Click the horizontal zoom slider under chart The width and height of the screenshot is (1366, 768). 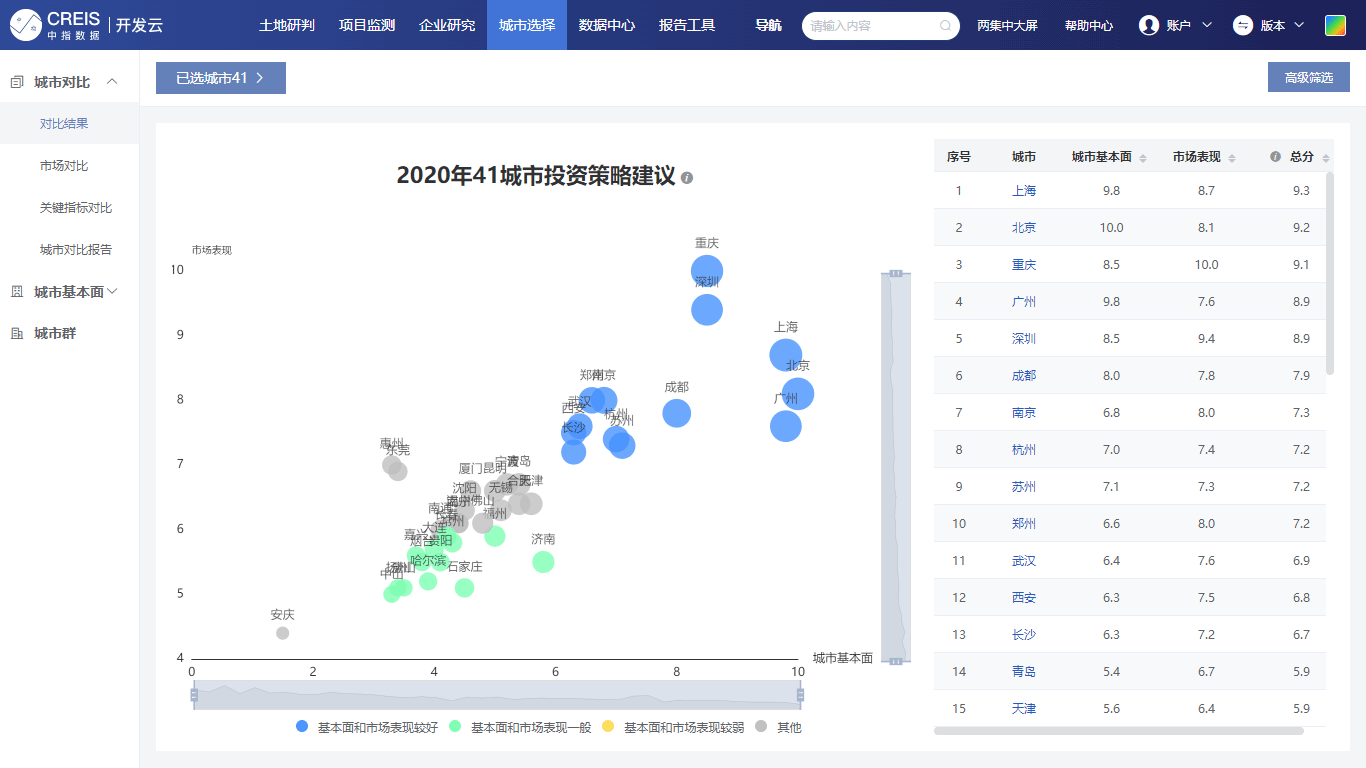point(497,695)
